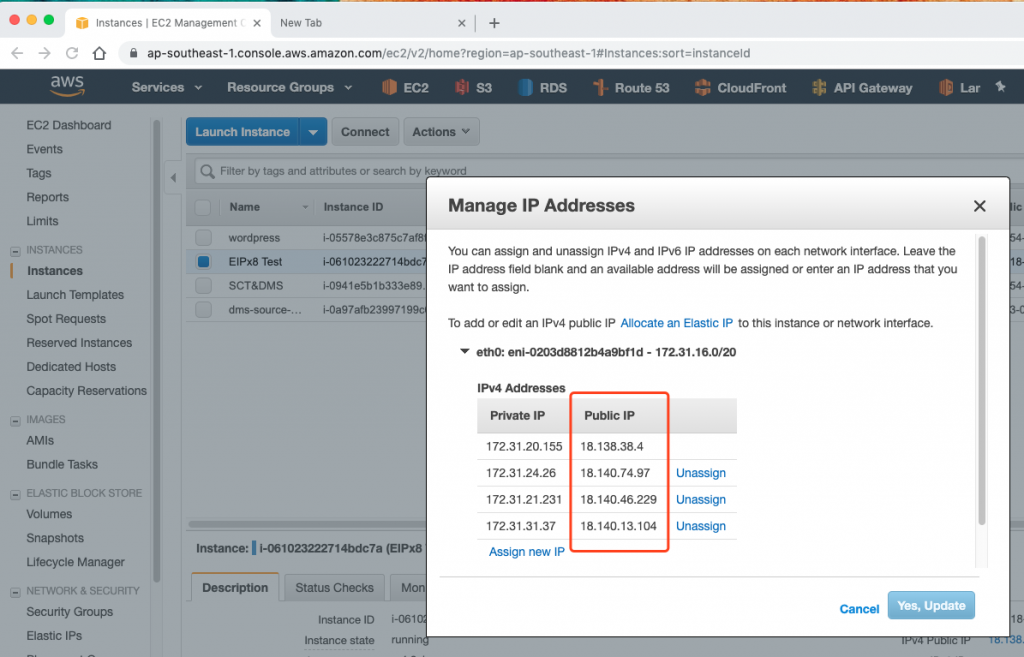Collapse the left navigation panel arrow
Viewport: 1024px width, 657px height.
point(173,177)
